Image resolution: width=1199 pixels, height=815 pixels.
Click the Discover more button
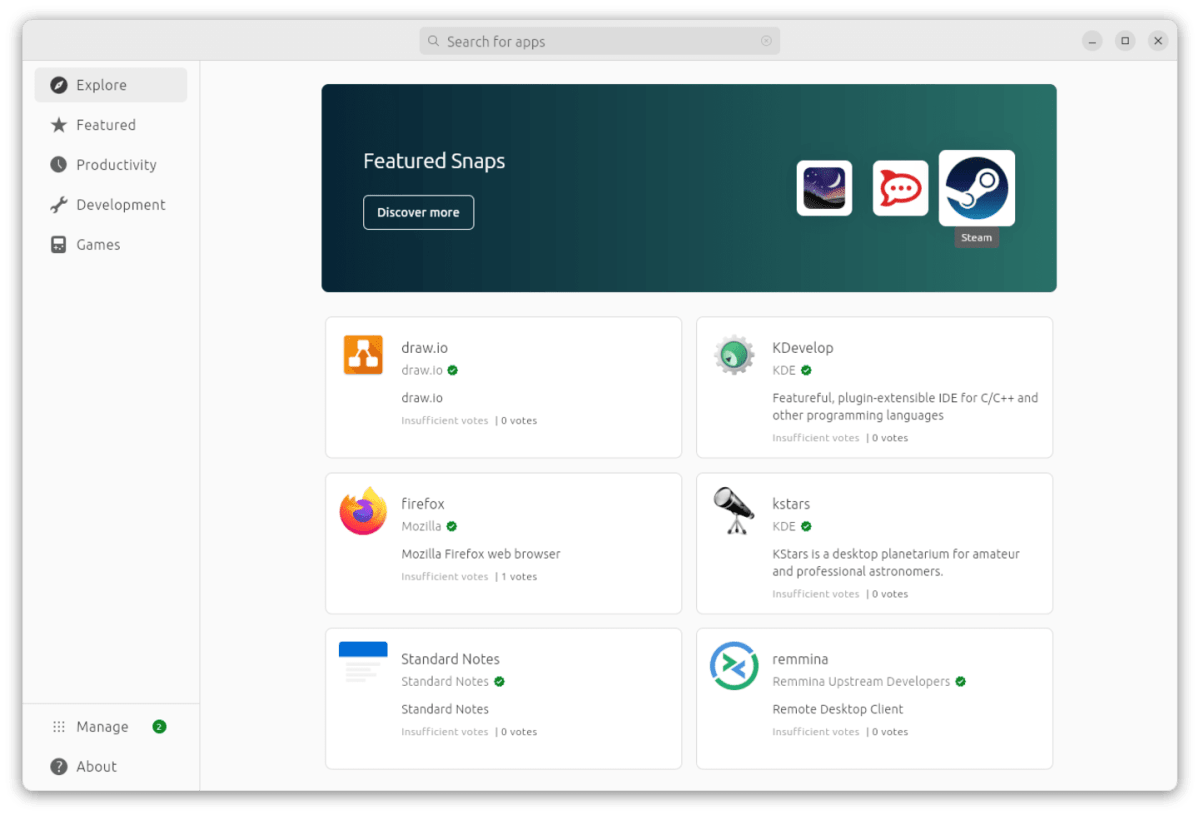click(x=418, y=212)
